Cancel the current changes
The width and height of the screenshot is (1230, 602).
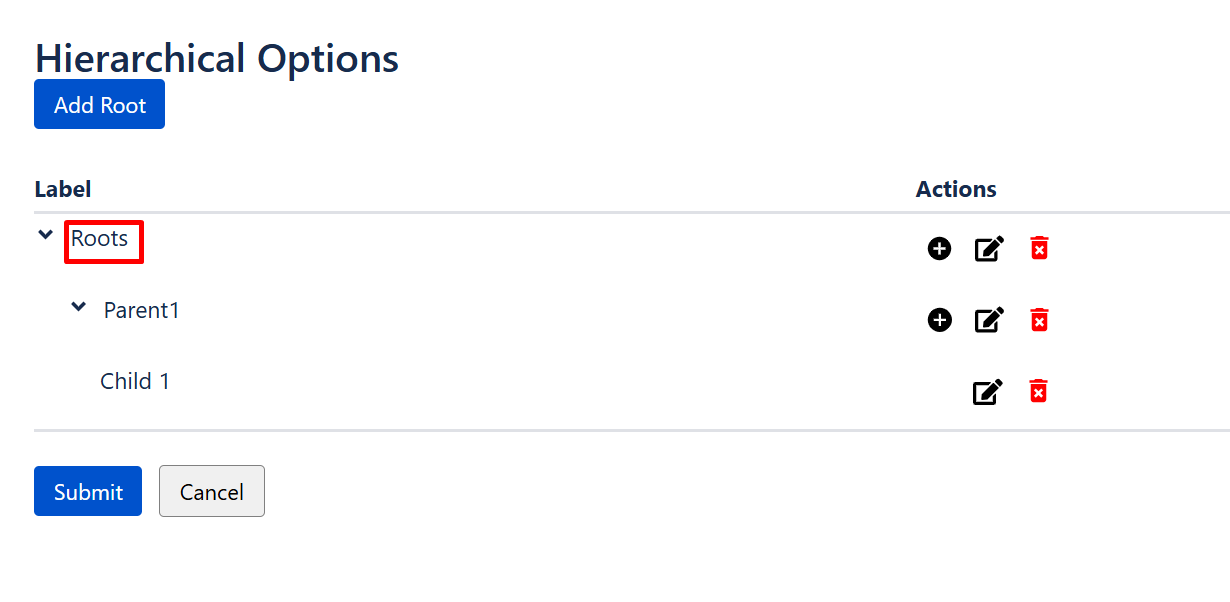coord(211,491)
